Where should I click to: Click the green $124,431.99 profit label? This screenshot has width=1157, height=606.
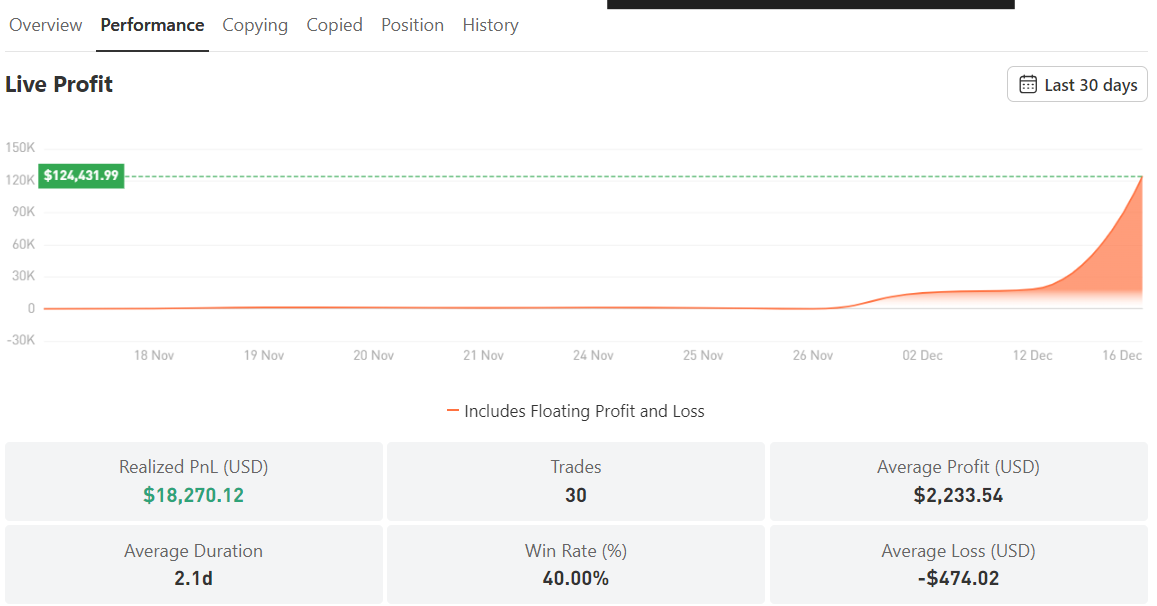click(81, 176)
